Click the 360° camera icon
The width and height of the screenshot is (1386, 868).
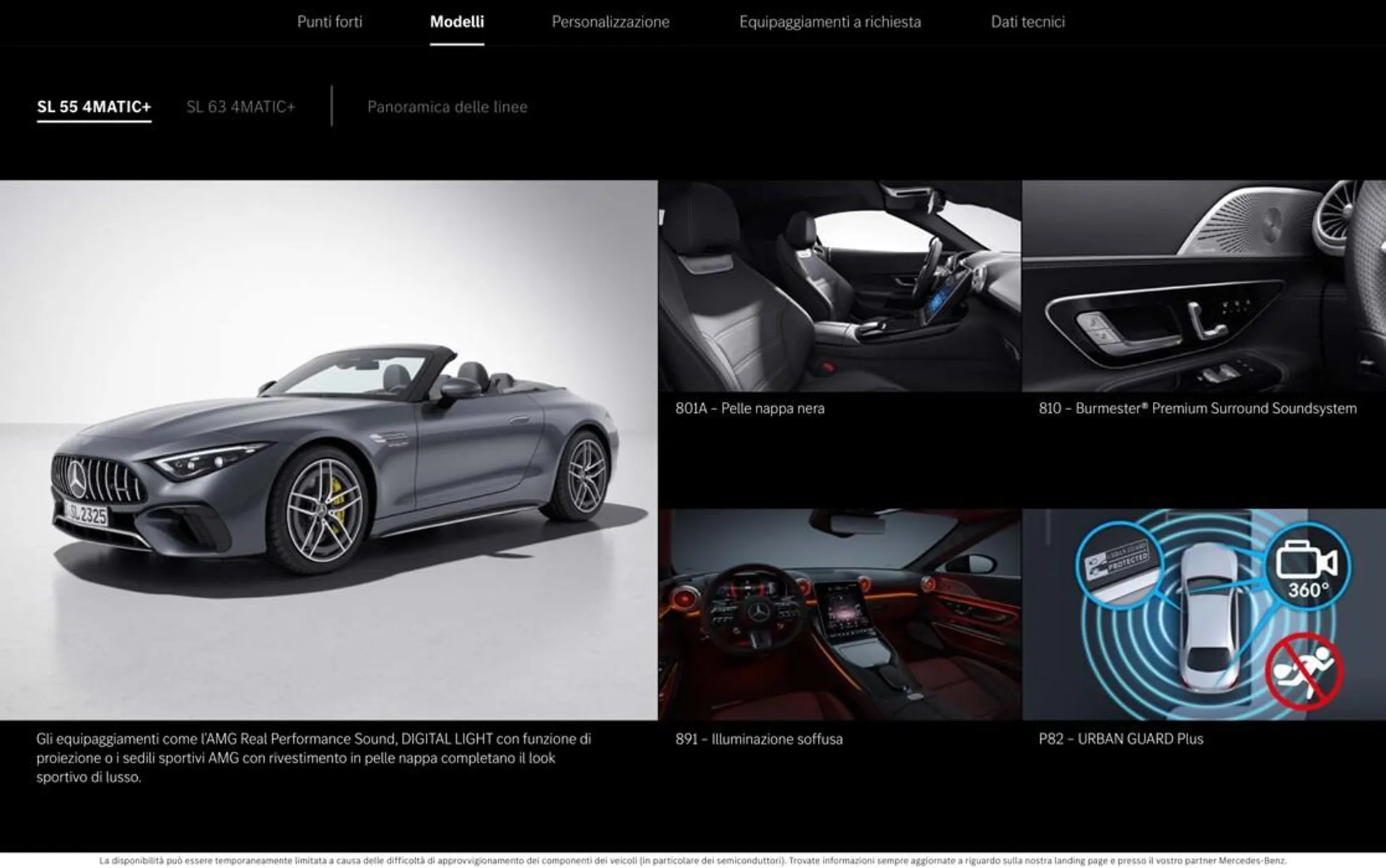coord(1307,566)
